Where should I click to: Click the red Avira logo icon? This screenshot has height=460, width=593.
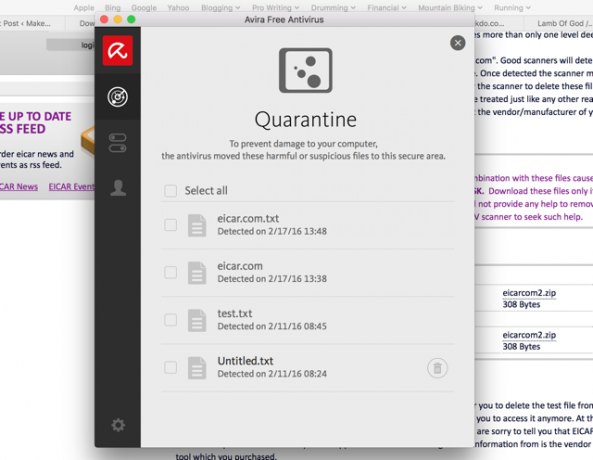click(x=118, y=51)
